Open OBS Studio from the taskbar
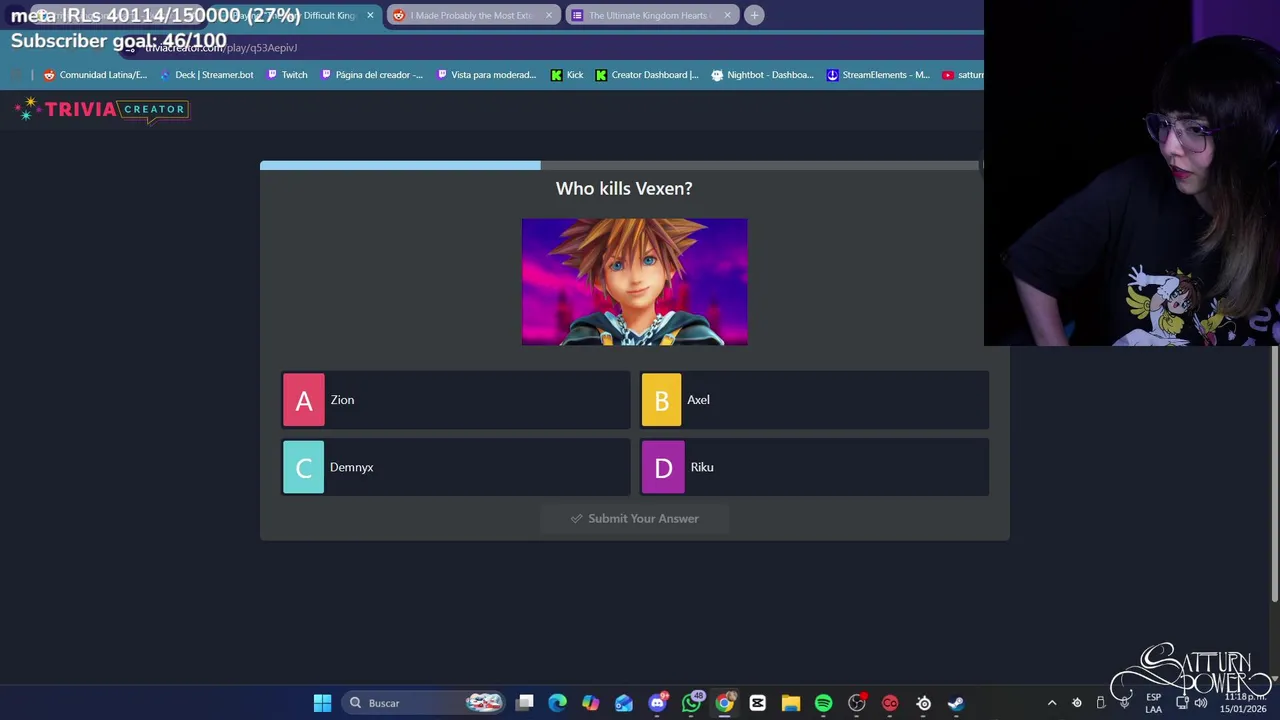Image resolution: width=1280 pixels, height=720 pixels. (857, 703)
